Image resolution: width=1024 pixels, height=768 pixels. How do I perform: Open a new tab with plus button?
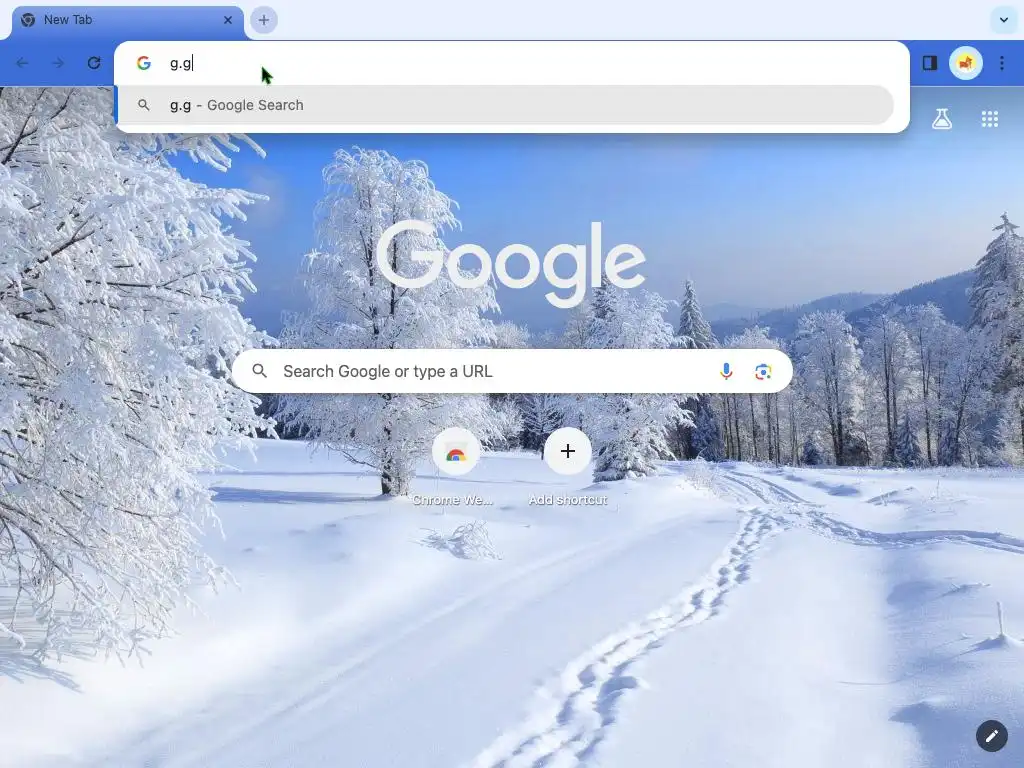264,20
